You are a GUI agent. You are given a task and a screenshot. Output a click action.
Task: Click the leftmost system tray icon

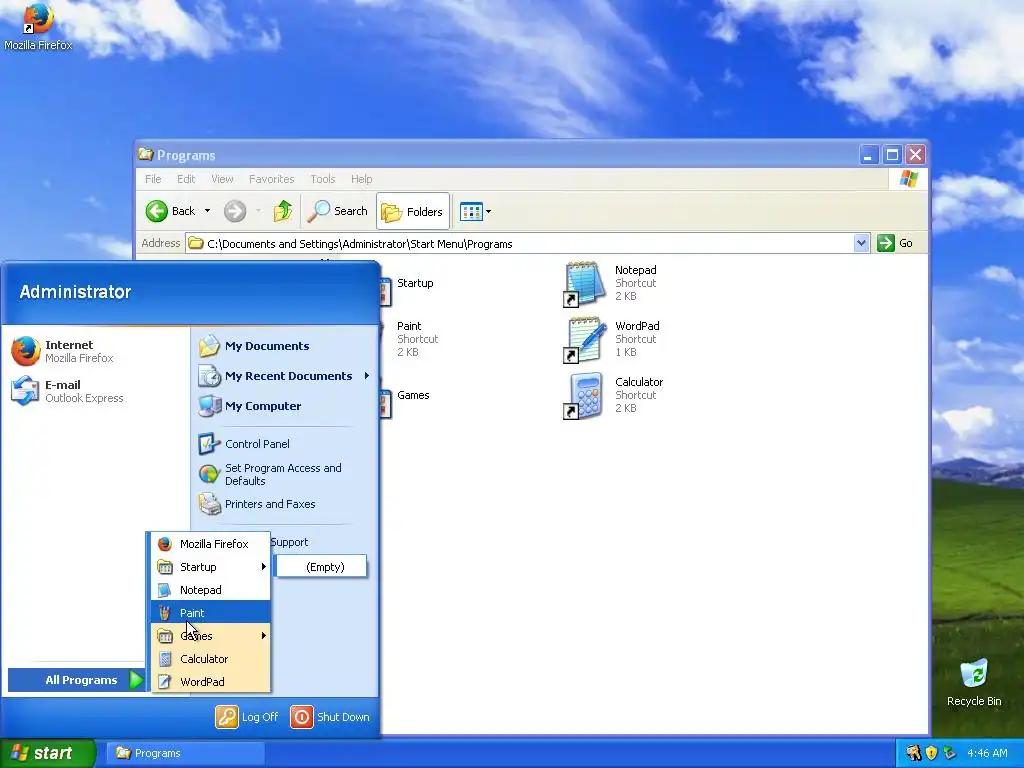pyautogui.click(x=914, y=753)
